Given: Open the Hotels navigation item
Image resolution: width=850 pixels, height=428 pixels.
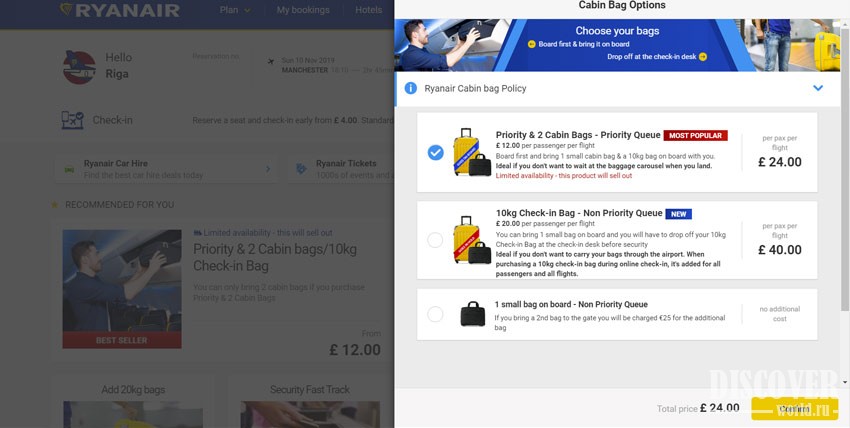Looking at the screenshot, I should pos(369,11).
